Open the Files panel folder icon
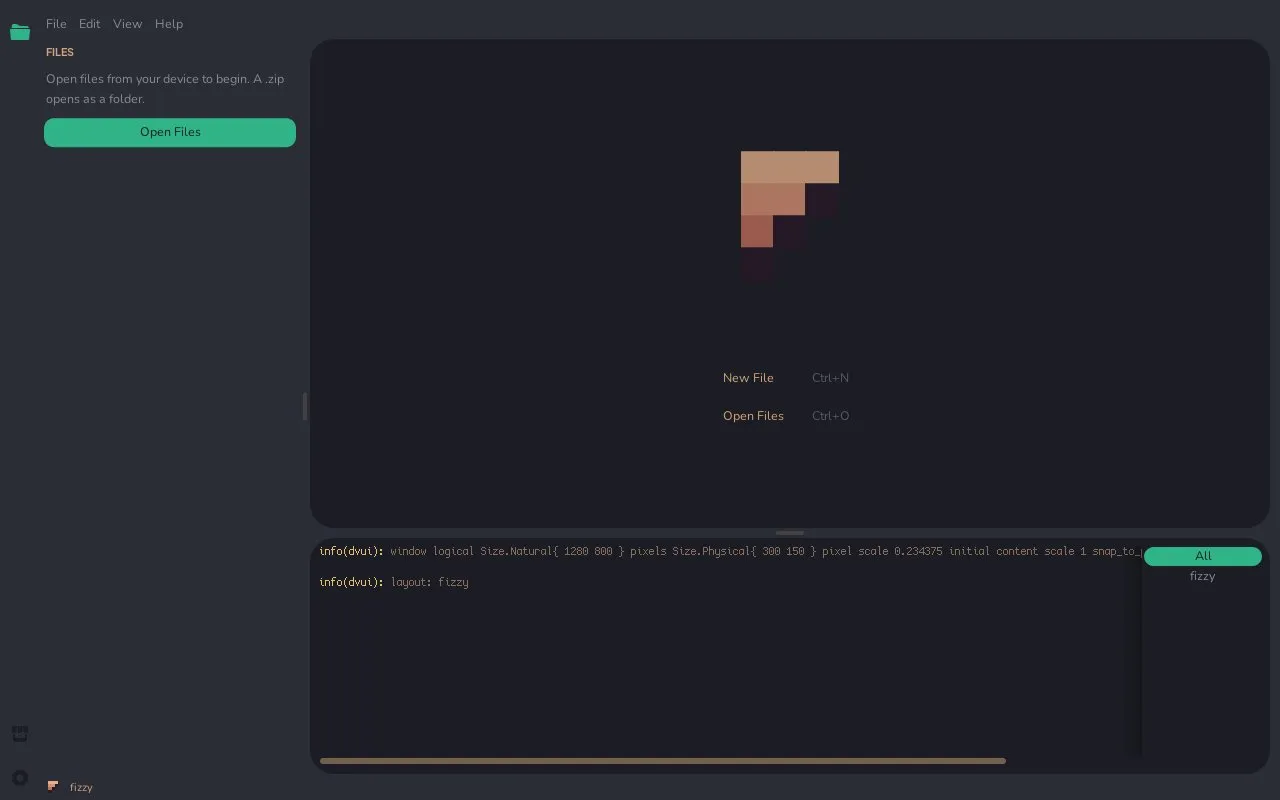The height and width of the screenshot is (800, 1280). pyautogui.click(x=20, y=32)
